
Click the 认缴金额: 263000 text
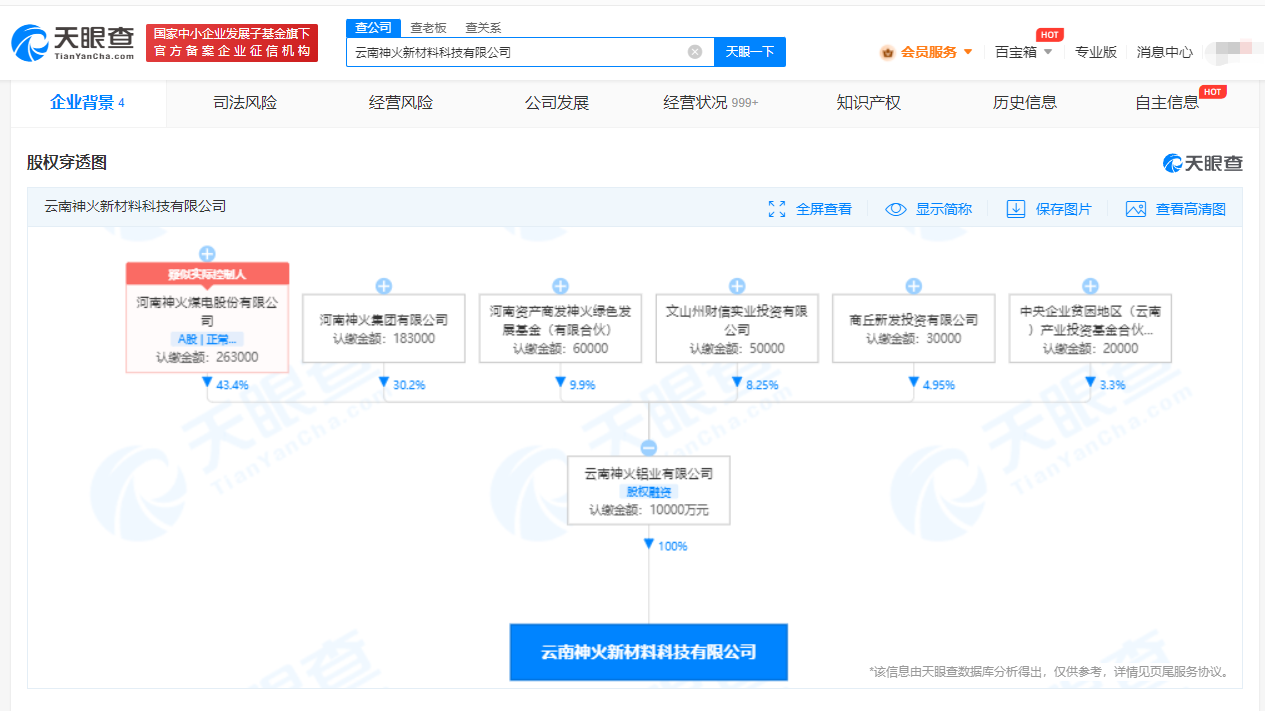[207, 357]
